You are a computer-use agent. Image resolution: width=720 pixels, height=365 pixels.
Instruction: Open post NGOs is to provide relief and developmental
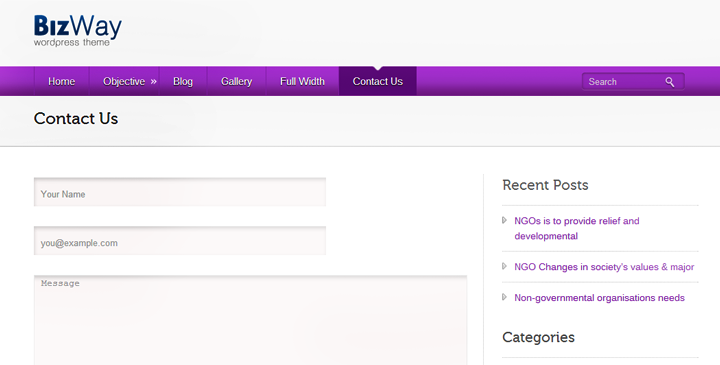(577, 228)
